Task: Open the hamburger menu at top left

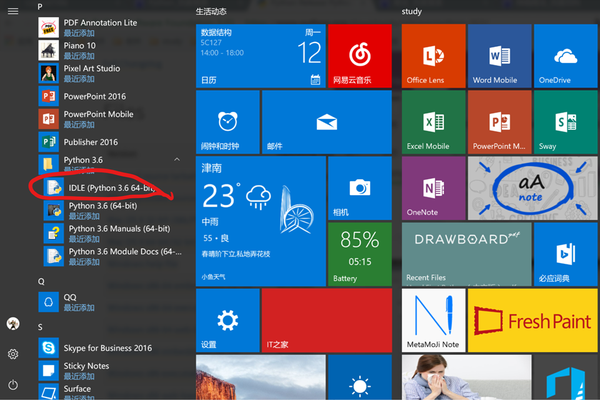Action: pos(13,11)
